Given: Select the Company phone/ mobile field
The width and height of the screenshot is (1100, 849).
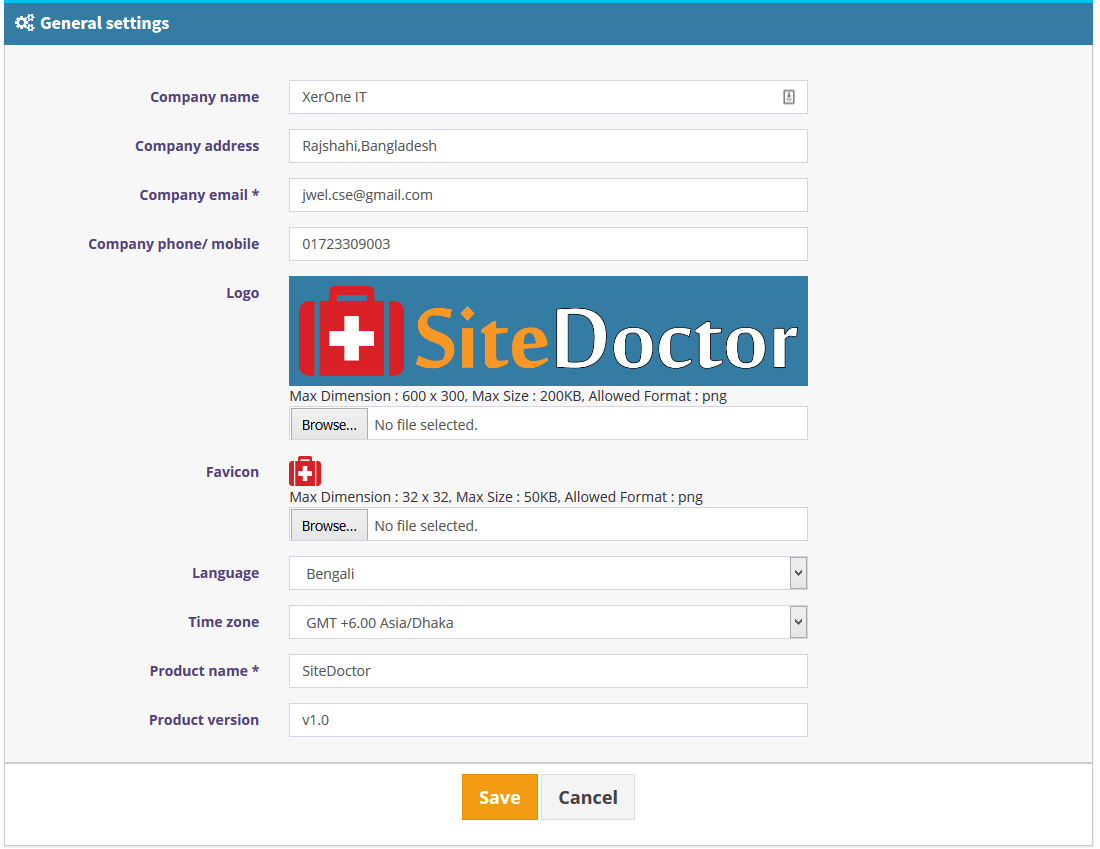Looking at the screenshot, I should click(x=548, y=244).
